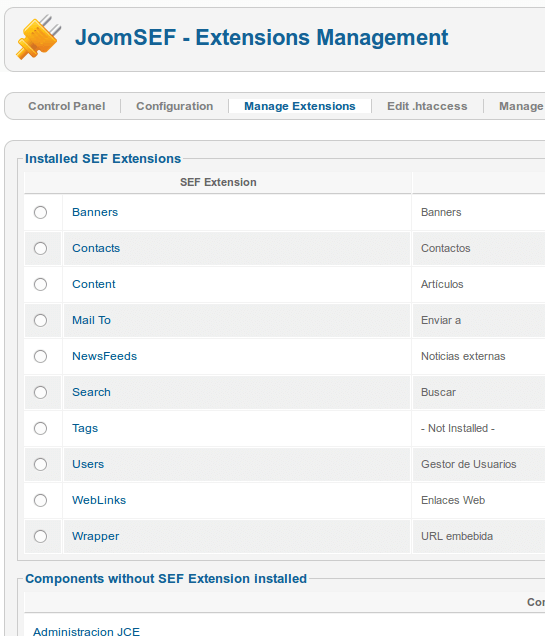Select the Mail To radio button
The height and width of the screenshot is (636, 545).
[x=41, y=320]
